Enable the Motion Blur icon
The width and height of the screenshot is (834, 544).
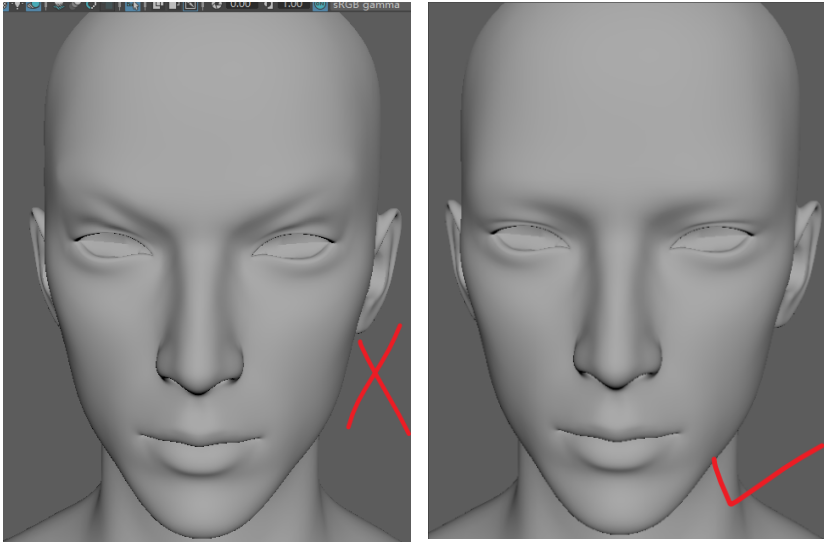[75, 5]
